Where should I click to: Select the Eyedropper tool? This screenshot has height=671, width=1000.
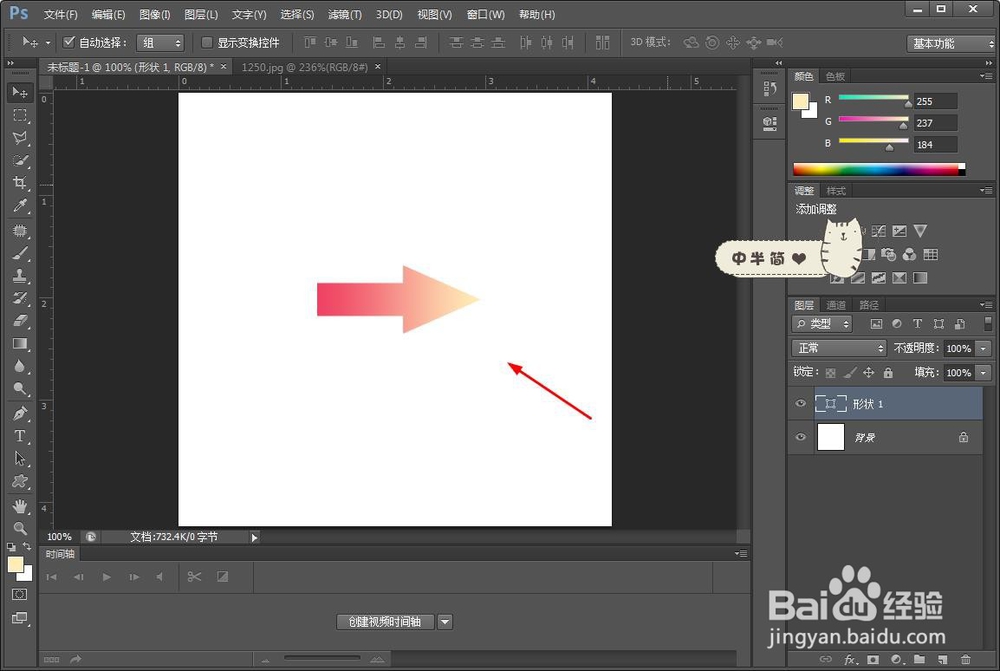20,205
